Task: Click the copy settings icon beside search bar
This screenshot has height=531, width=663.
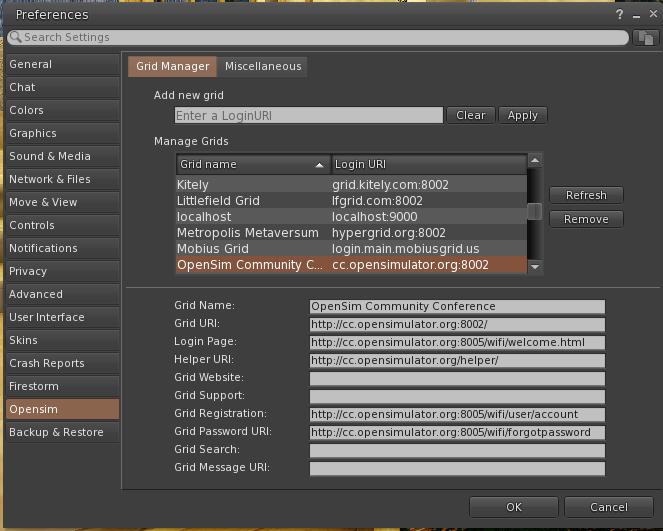Action: tap(645, 38)
